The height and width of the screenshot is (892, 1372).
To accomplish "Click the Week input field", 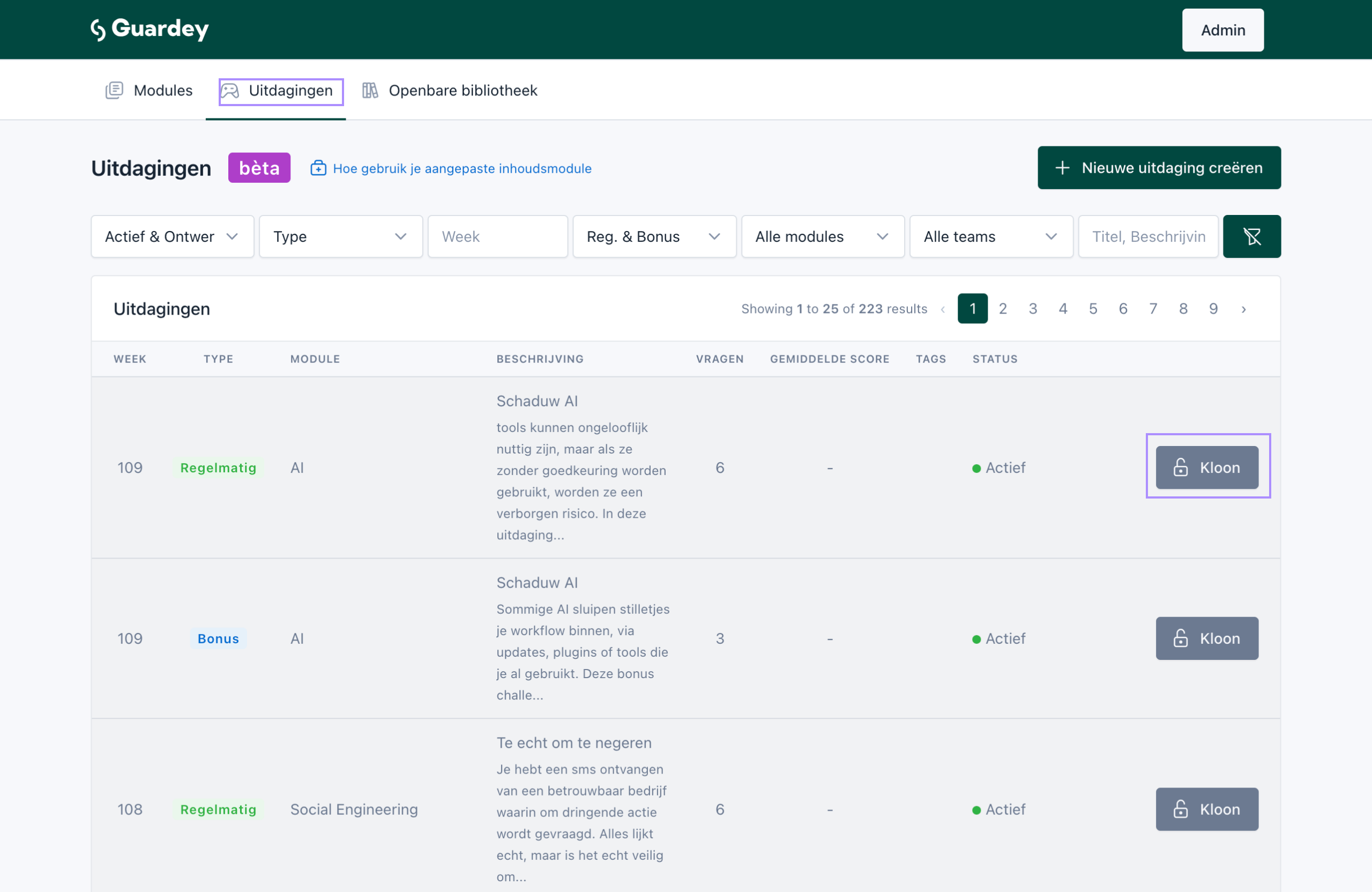I will pos(497,236).
